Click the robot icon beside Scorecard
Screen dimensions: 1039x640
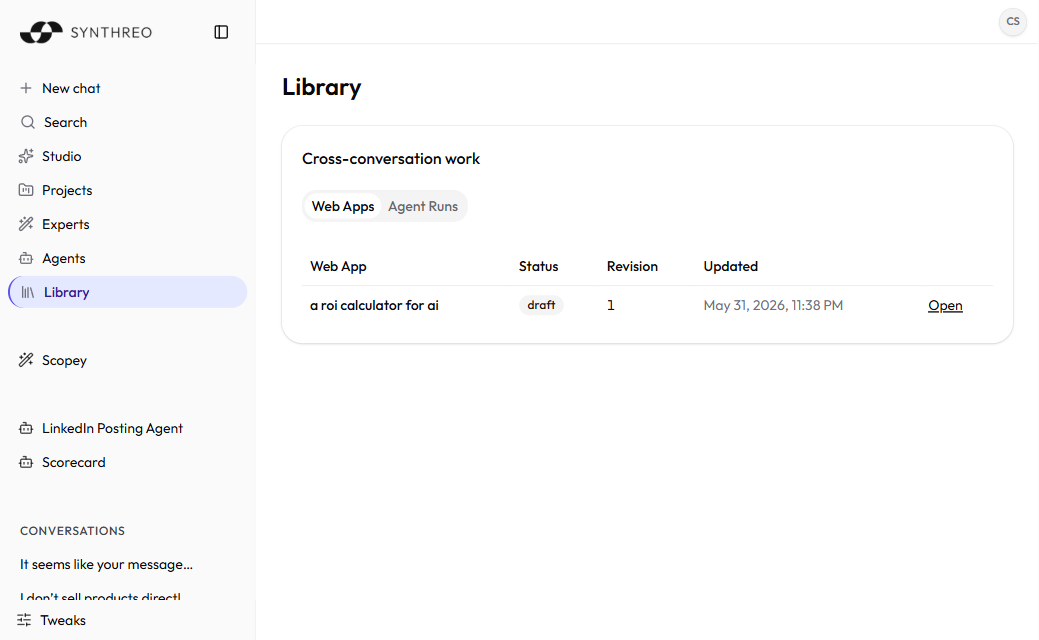tap(26, 462)
